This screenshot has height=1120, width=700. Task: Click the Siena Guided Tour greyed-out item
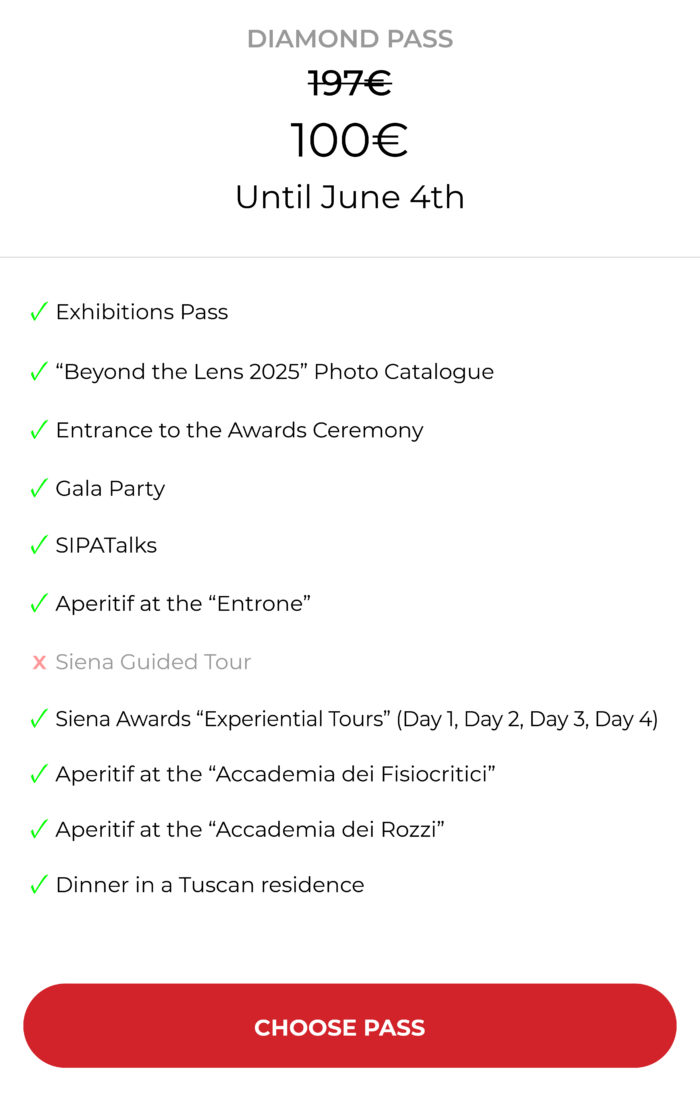coord(154,662)
